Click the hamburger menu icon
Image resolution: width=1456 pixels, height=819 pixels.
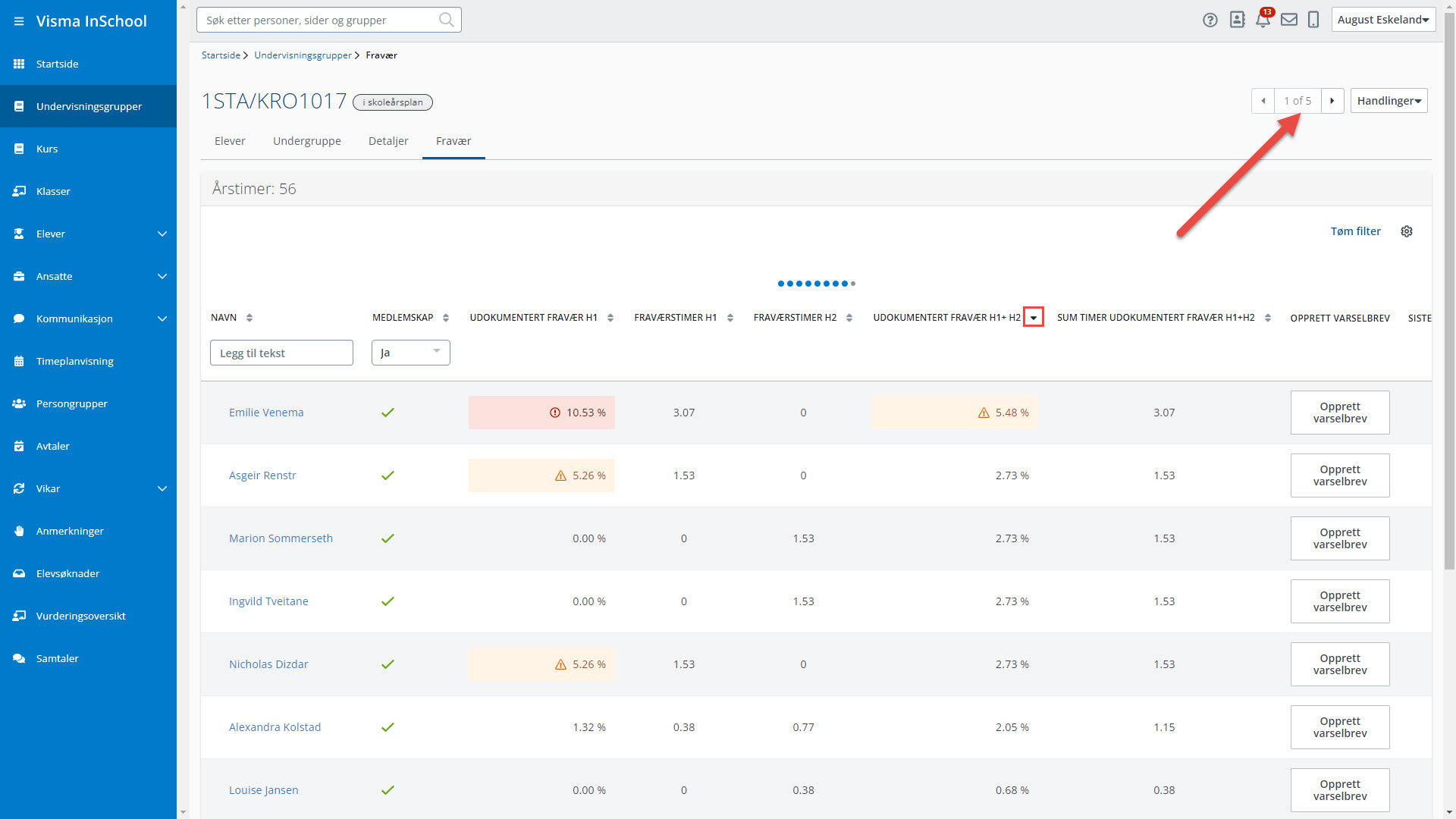pyautogui.click(x=18, y=21)
